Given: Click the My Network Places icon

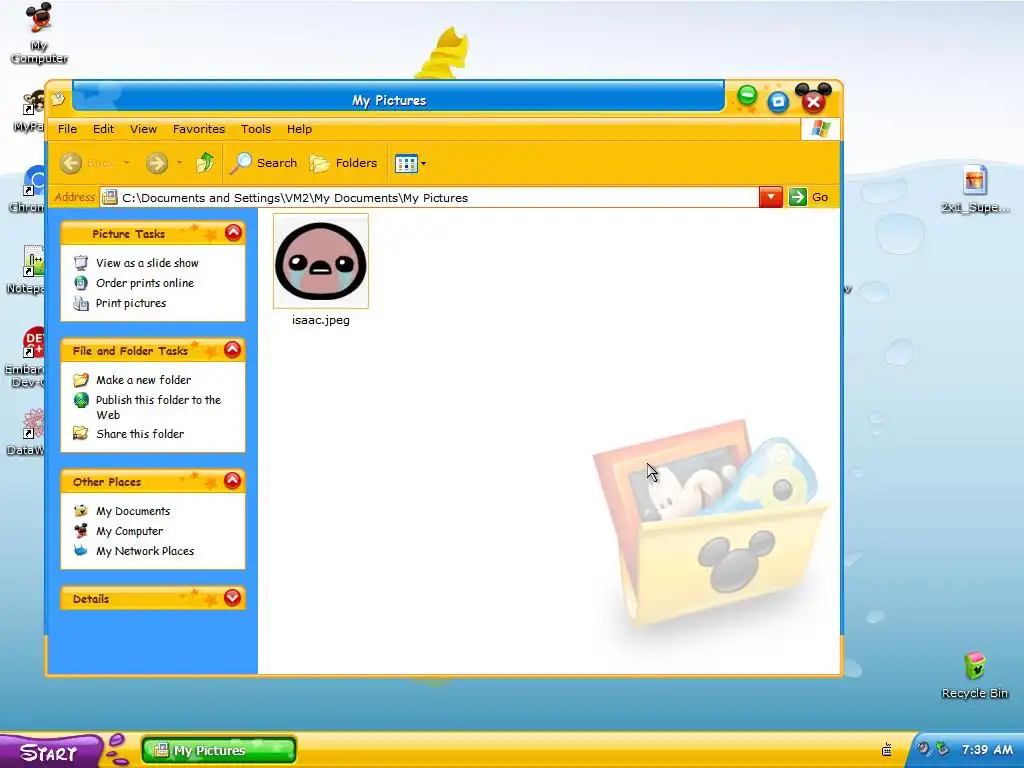Looking at the screenshot, I should [80, 551].
